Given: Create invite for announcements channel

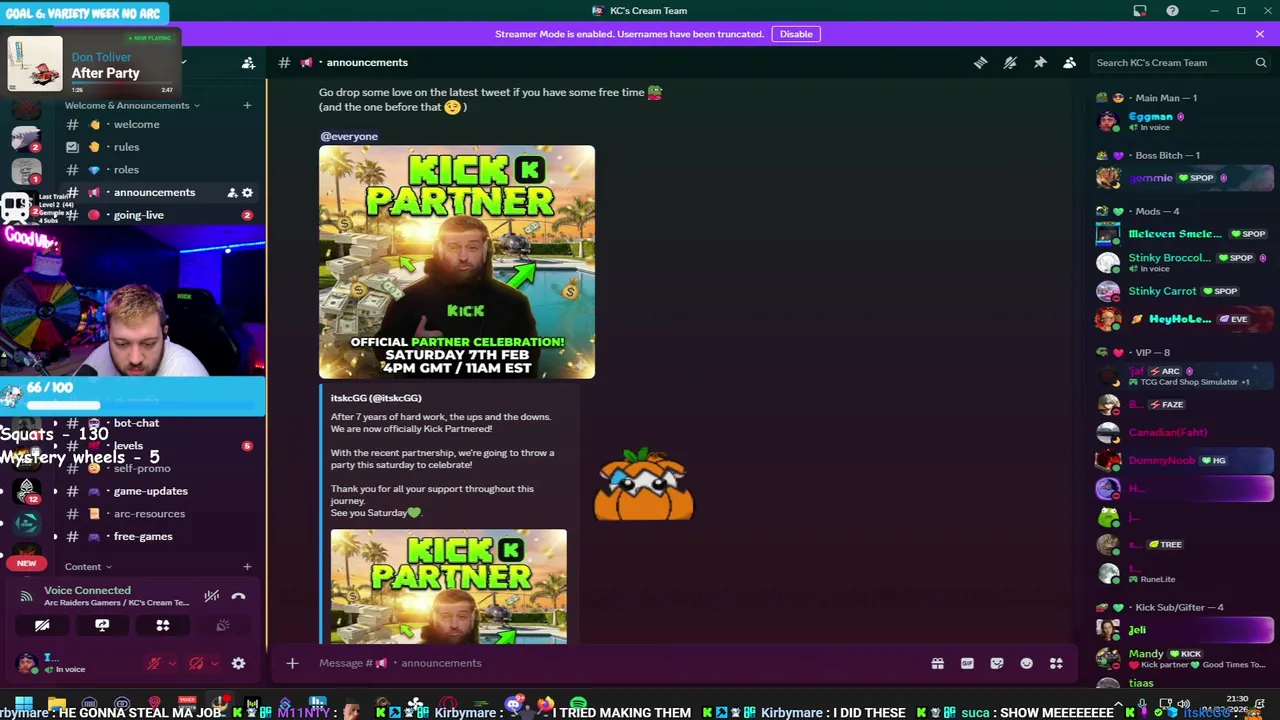Looking at the screenshot, I should (x=232, y=192).
